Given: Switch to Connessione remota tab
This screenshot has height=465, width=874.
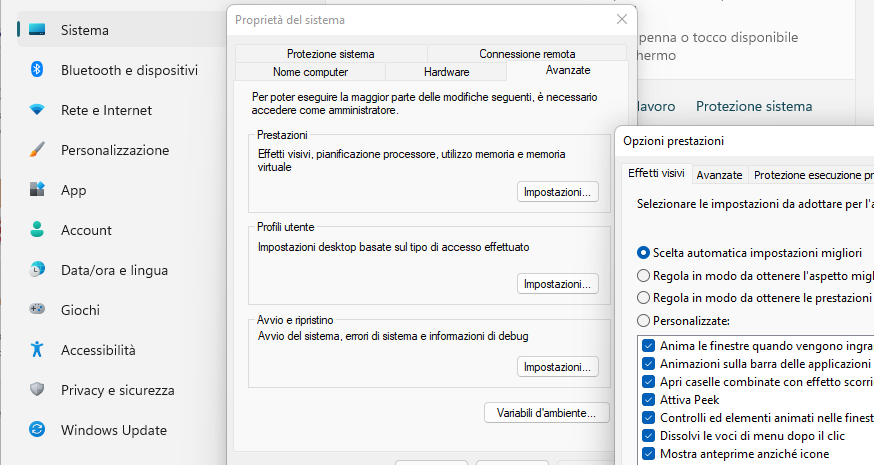Looking at the screenshot, I should point(527,54).
